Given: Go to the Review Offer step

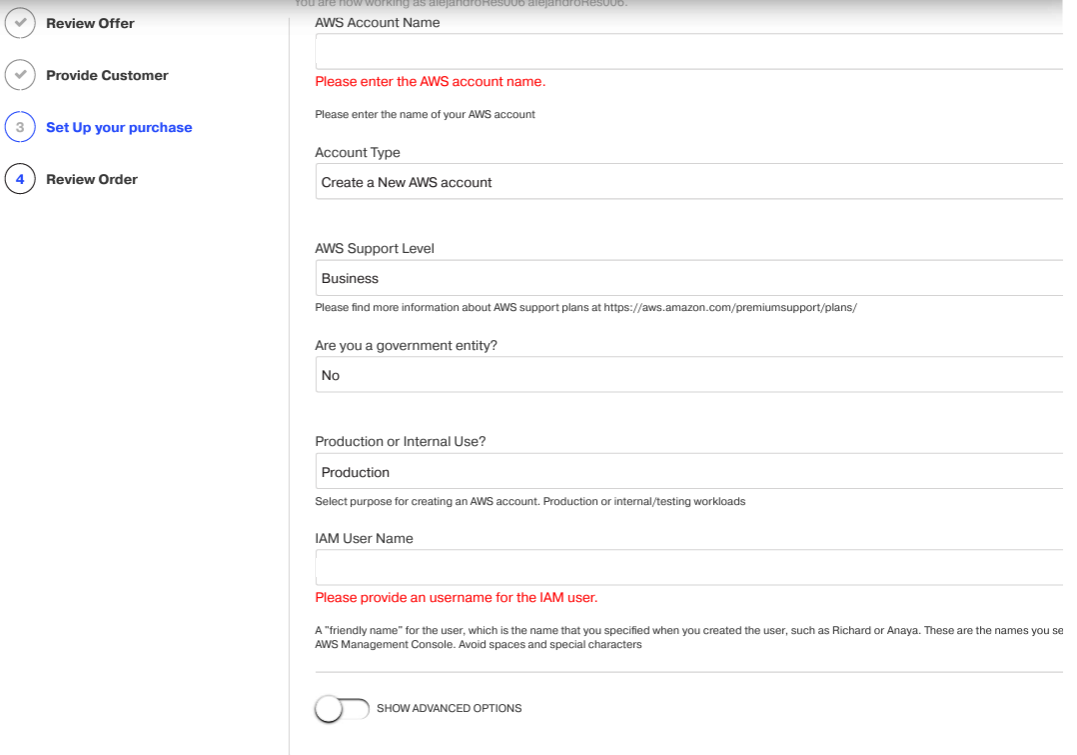Looking at the screenshot, I should coord(90,23).
